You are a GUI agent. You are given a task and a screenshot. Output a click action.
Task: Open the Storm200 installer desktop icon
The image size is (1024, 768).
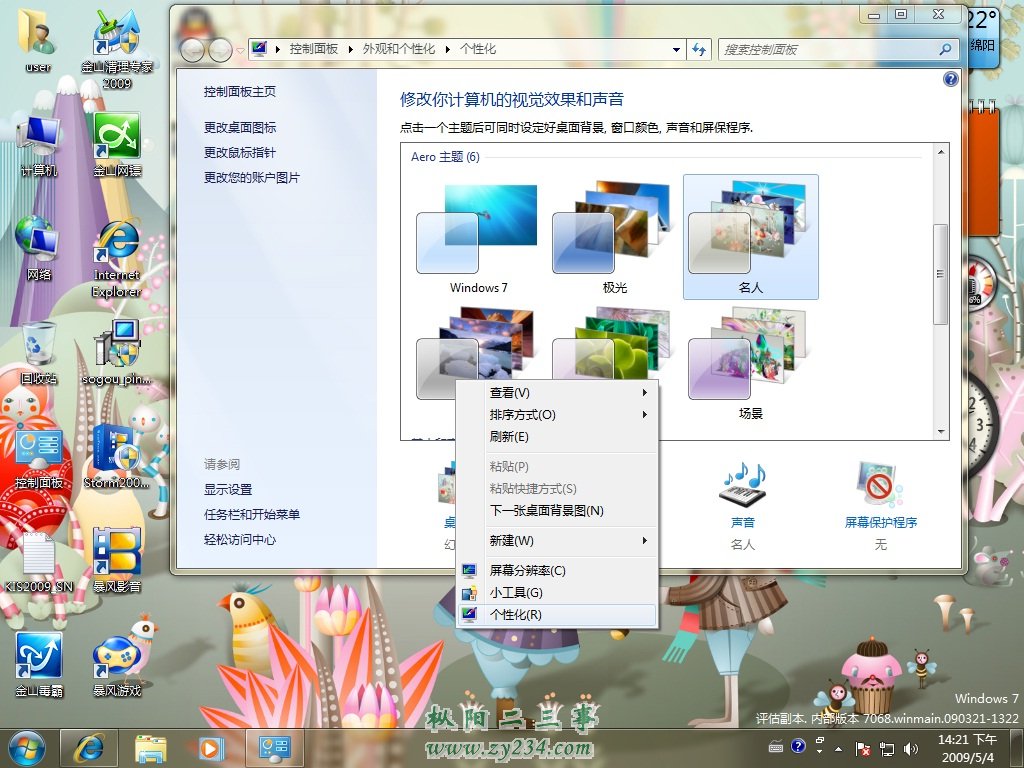[x=116, y=457]
